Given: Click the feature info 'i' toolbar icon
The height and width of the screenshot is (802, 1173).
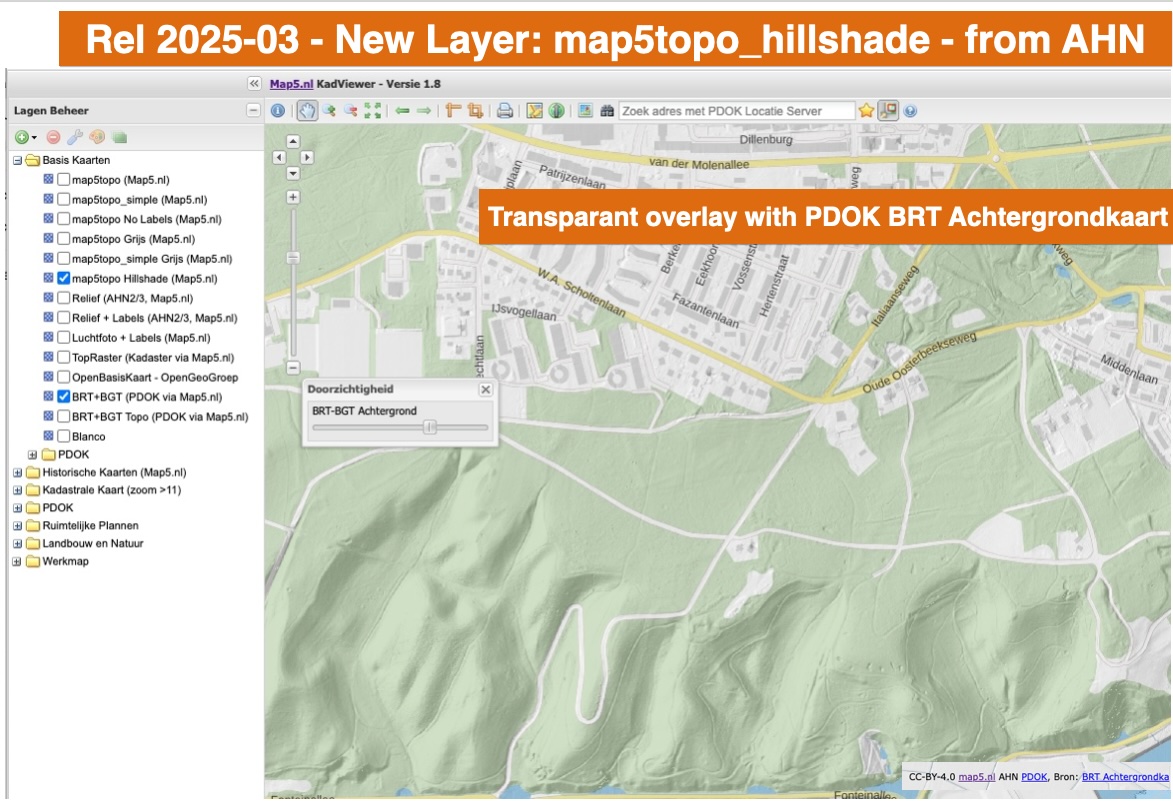Looking at the screenshot, I should click(278, 111).
